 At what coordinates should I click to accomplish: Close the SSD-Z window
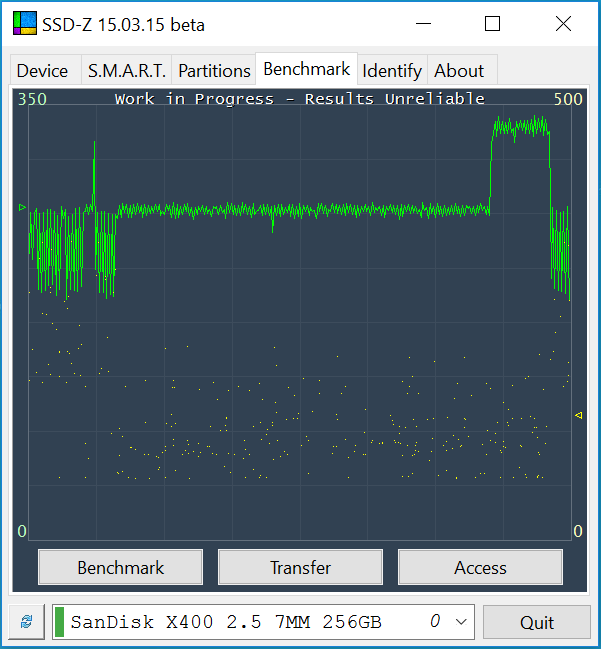click(563, 24)
